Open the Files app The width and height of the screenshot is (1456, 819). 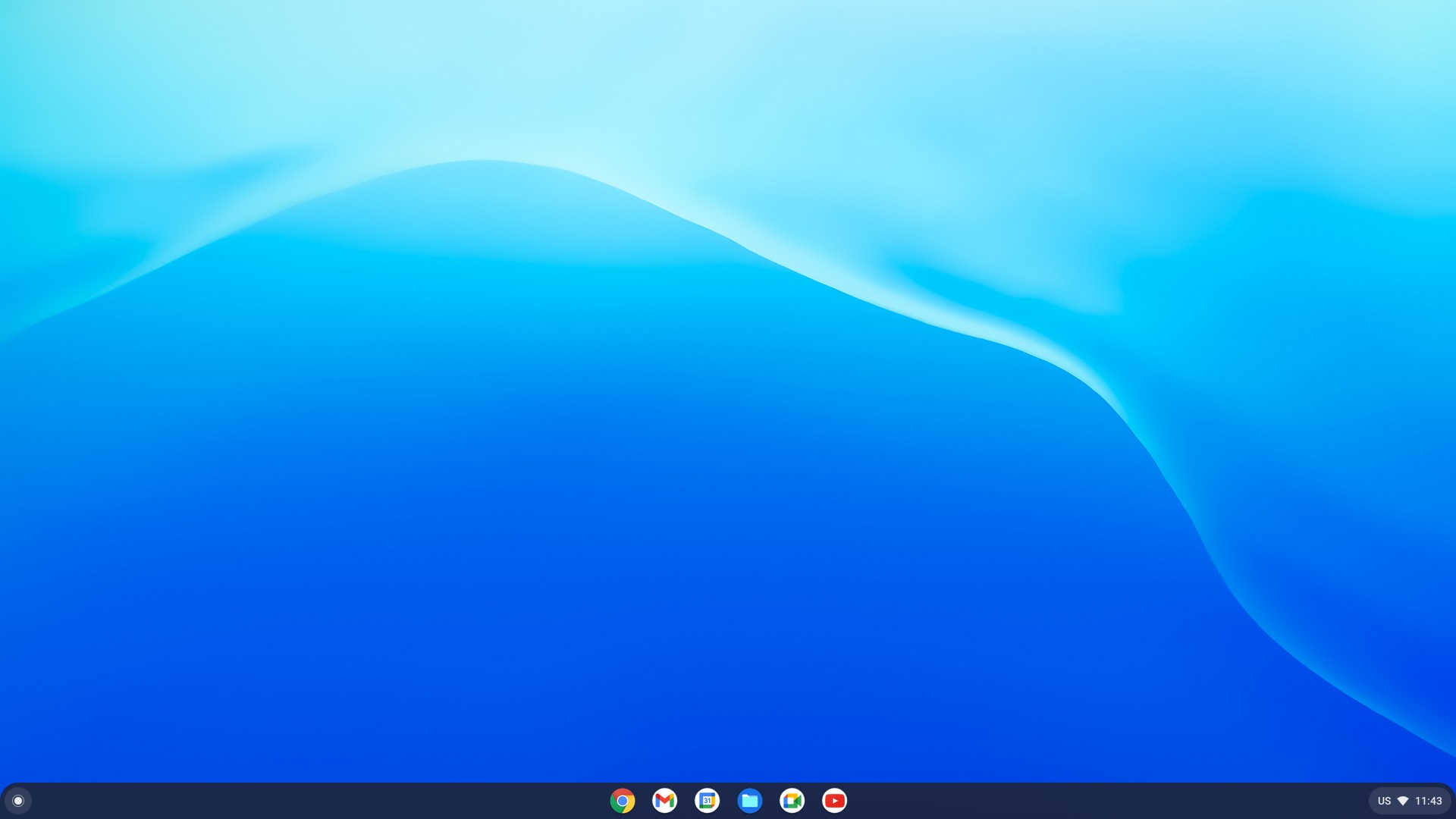(750, 800)
